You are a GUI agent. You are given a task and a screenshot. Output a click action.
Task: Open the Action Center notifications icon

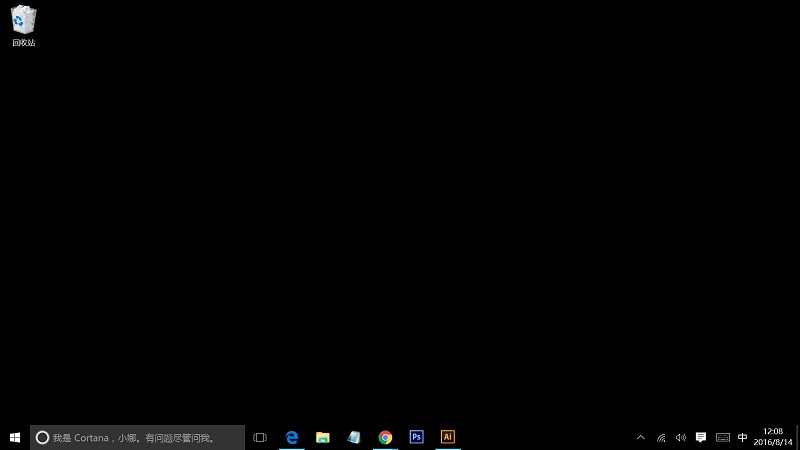tap(701, 437)
